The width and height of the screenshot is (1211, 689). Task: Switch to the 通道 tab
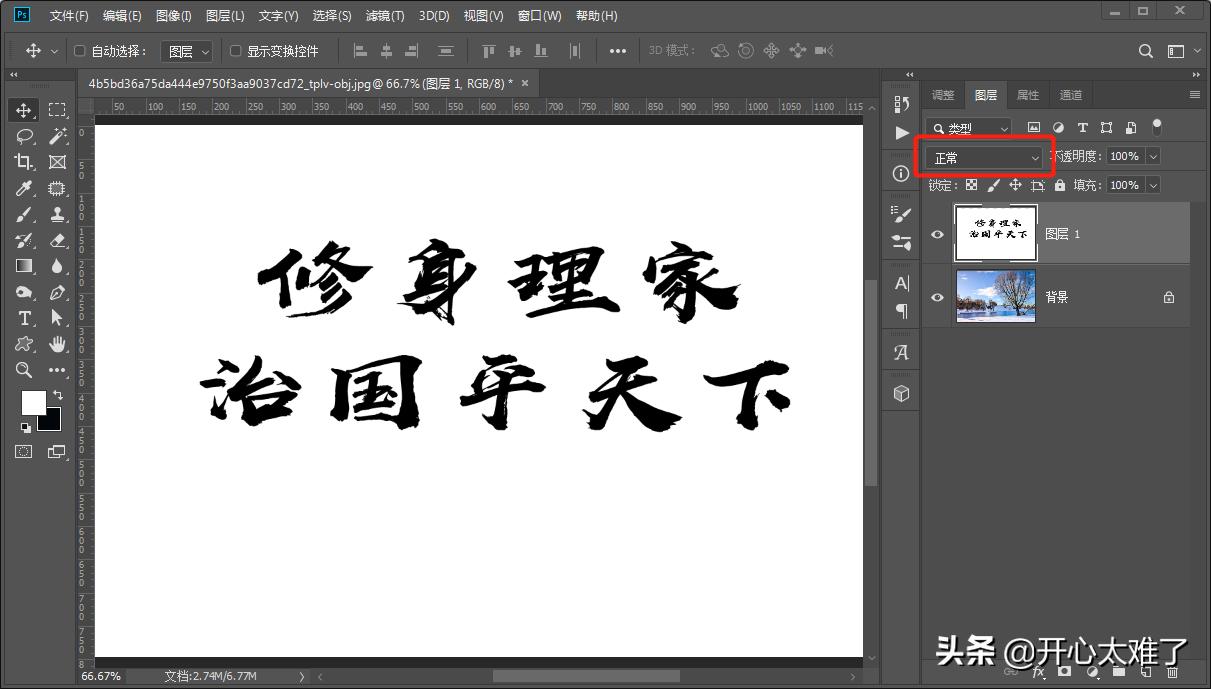pos(1070,94)
